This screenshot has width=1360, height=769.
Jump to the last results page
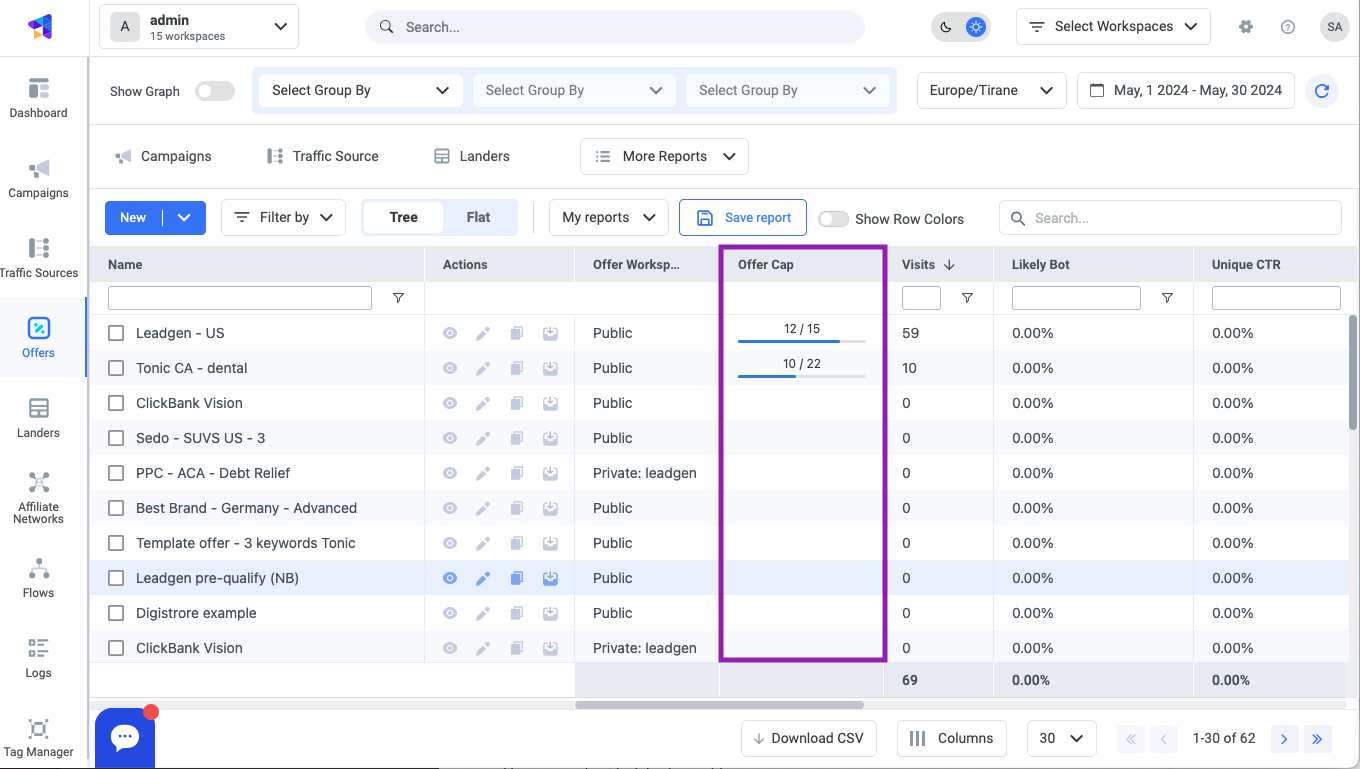tap(1317, 739)
